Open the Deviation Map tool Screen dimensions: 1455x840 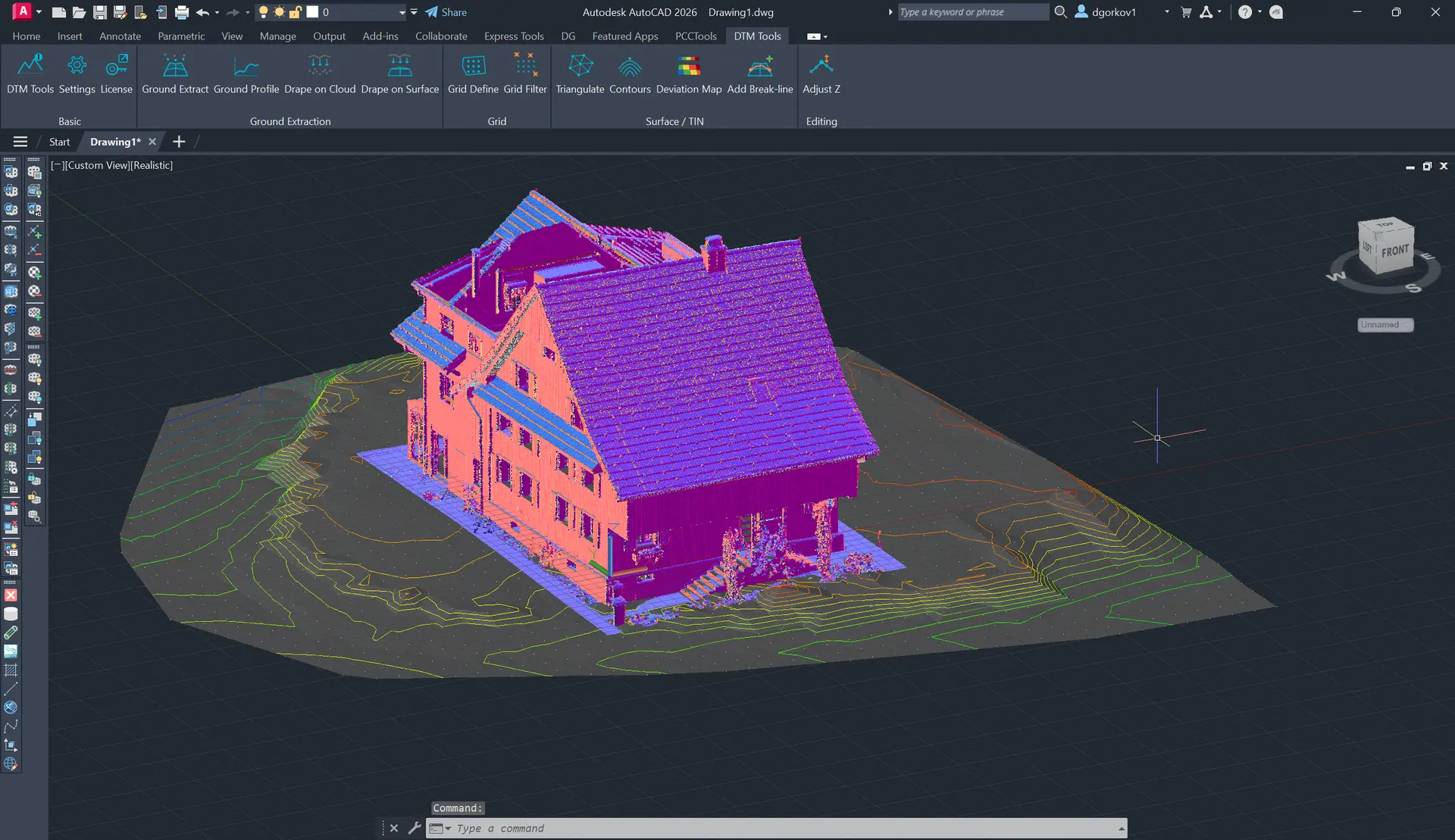click(689, 74)
